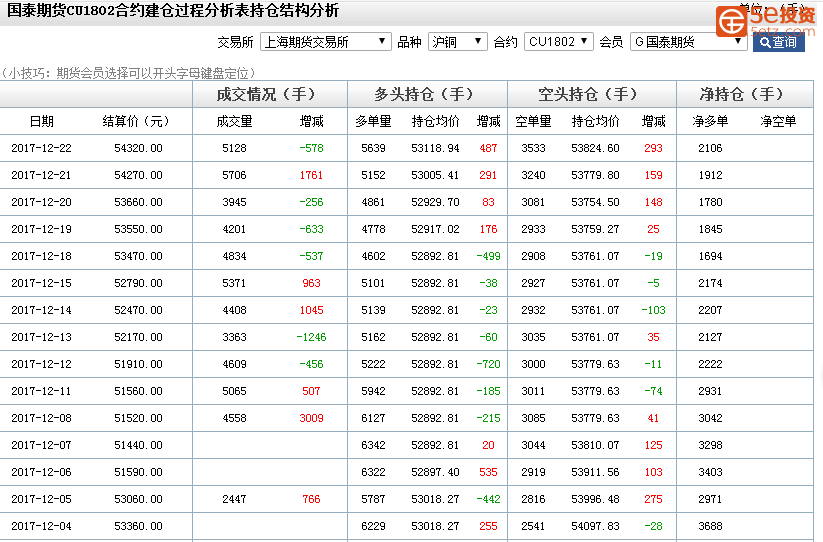Click net long value 2106
This screenshot has width=823, height=542.
pos(710,148)
